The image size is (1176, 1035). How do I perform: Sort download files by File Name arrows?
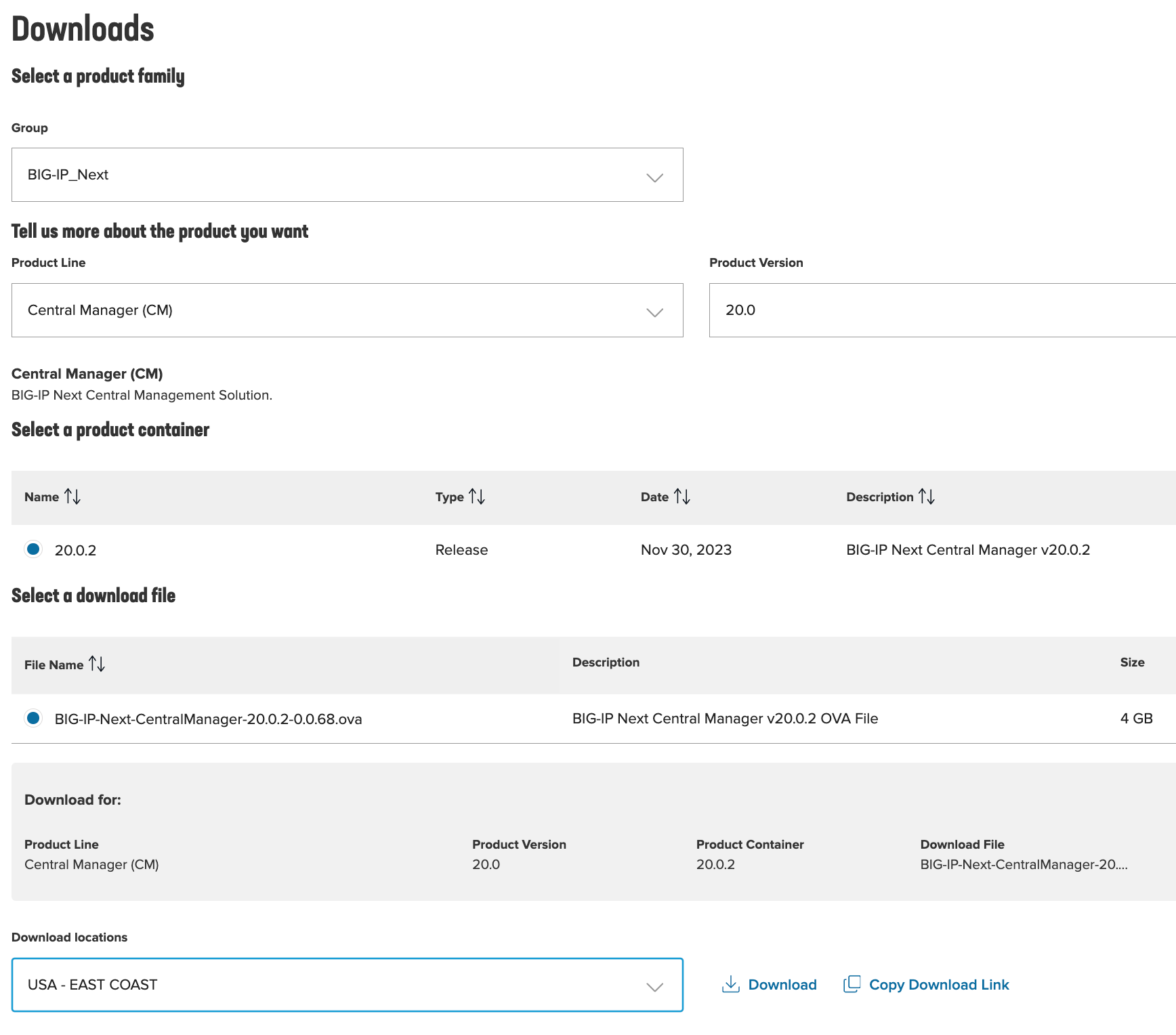[x=97, y=664]
